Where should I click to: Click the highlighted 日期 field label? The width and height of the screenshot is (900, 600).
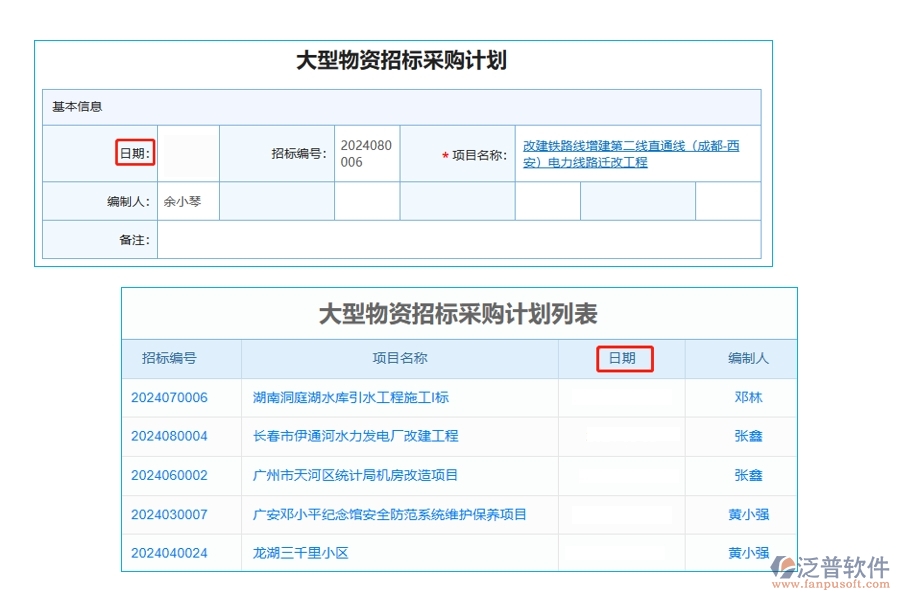click(x=134, y=152)
